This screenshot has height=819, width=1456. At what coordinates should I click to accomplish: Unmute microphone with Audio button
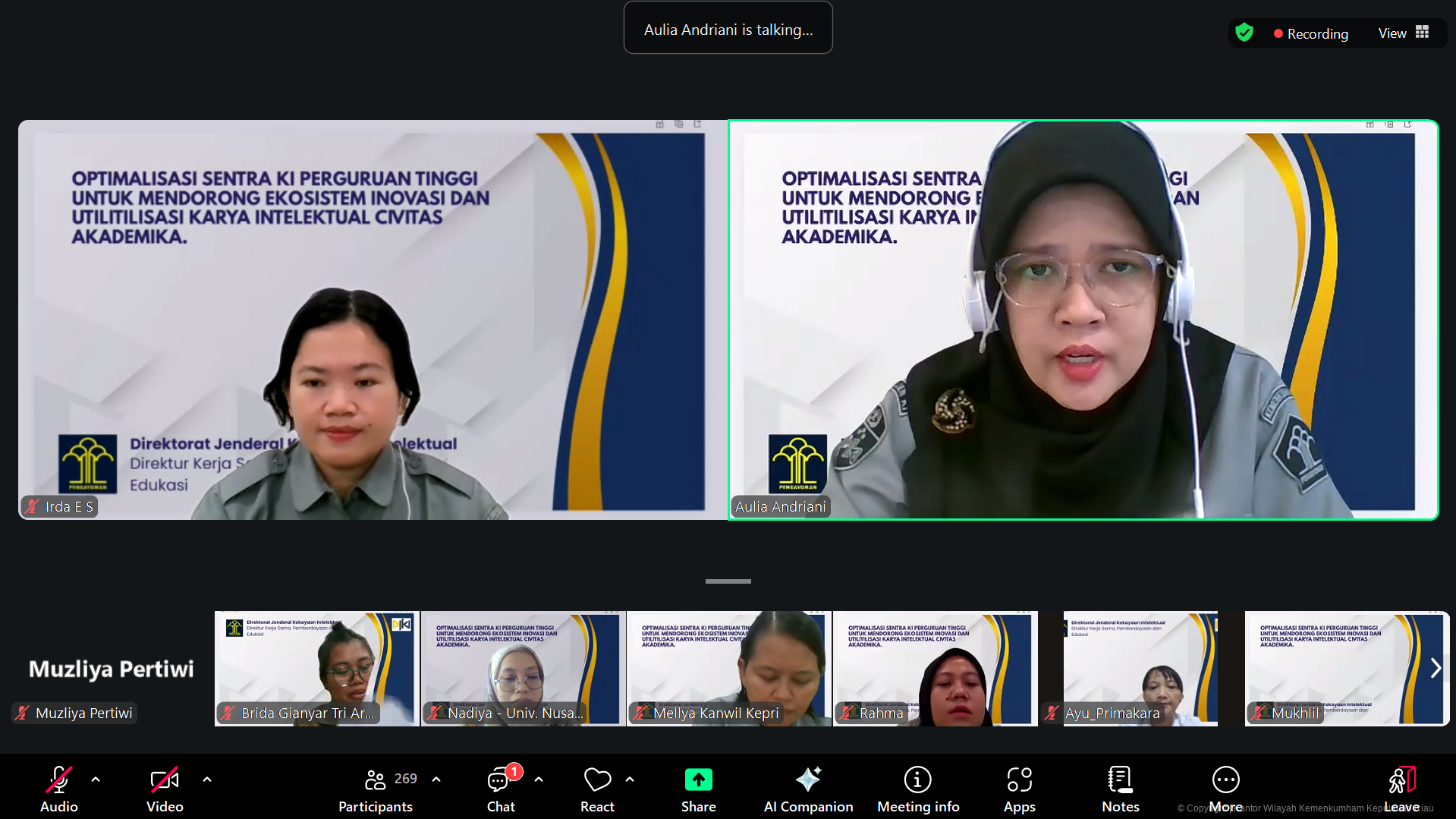(x=59, y=789)
